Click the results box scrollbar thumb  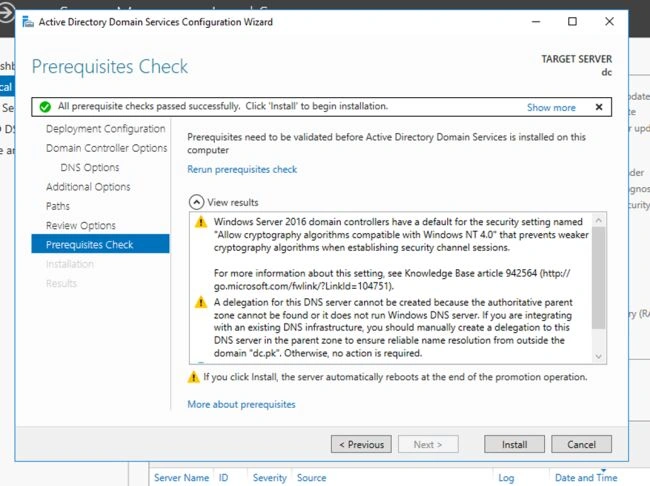click(598, 277)
